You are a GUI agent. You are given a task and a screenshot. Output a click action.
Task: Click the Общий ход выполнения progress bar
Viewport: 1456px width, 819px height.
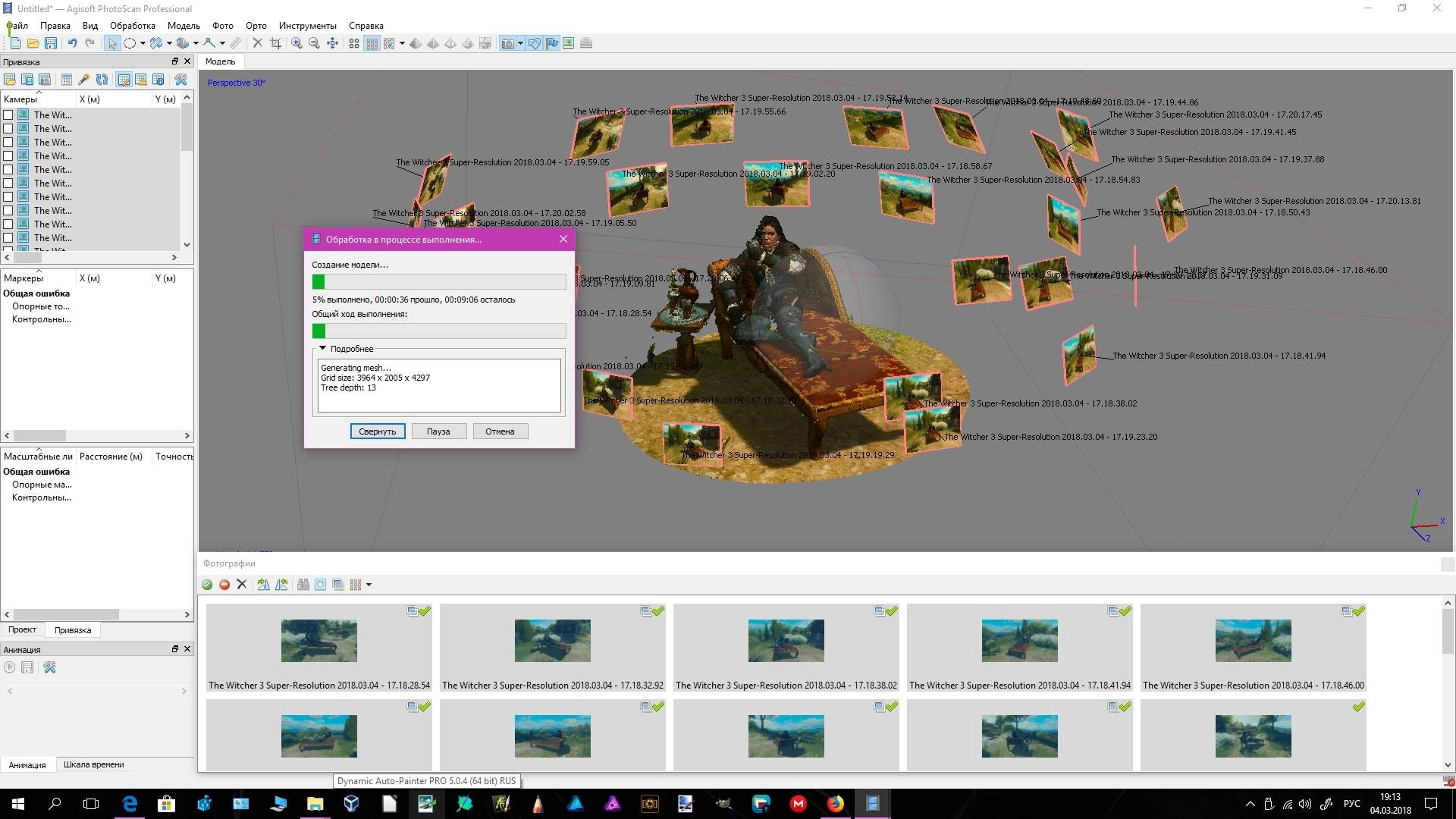pos(439,331)
